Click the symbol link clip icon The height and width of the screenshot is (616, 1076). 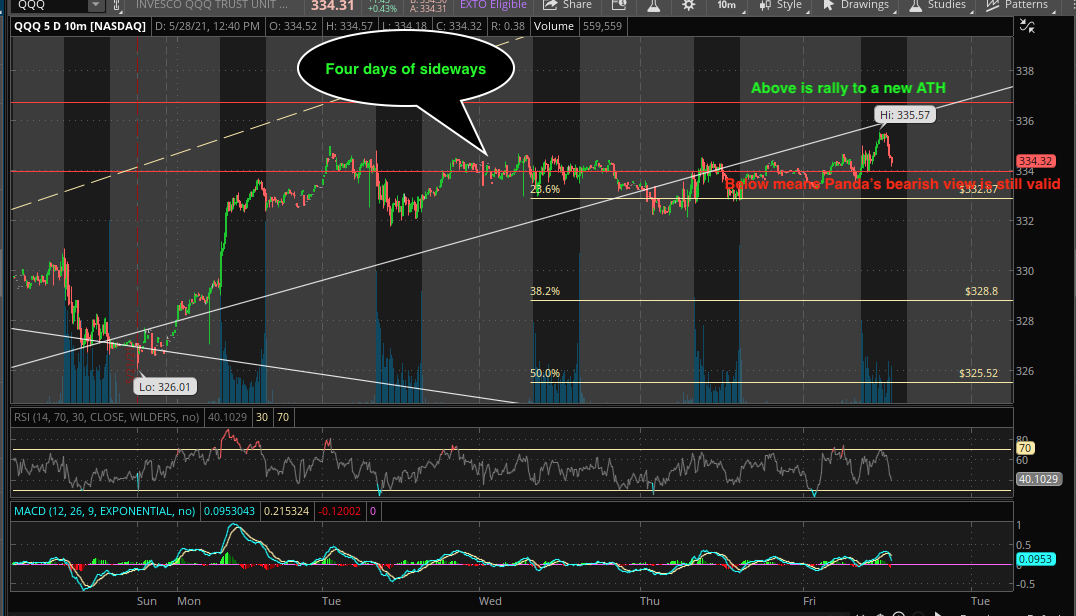pos(117,5)
